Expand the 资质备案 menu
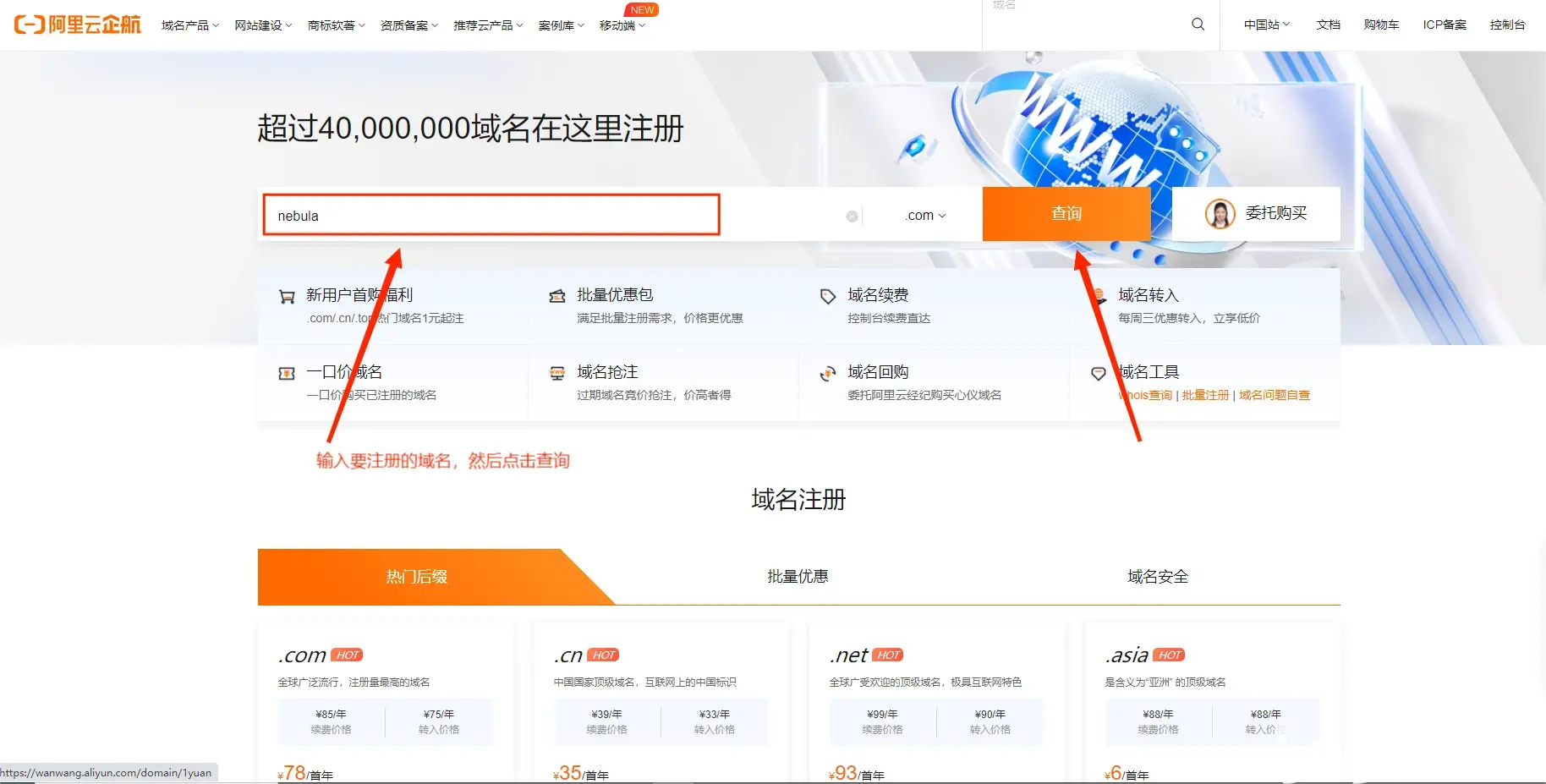The height and width of the screenshot is (784, 1546). point(409,25)
